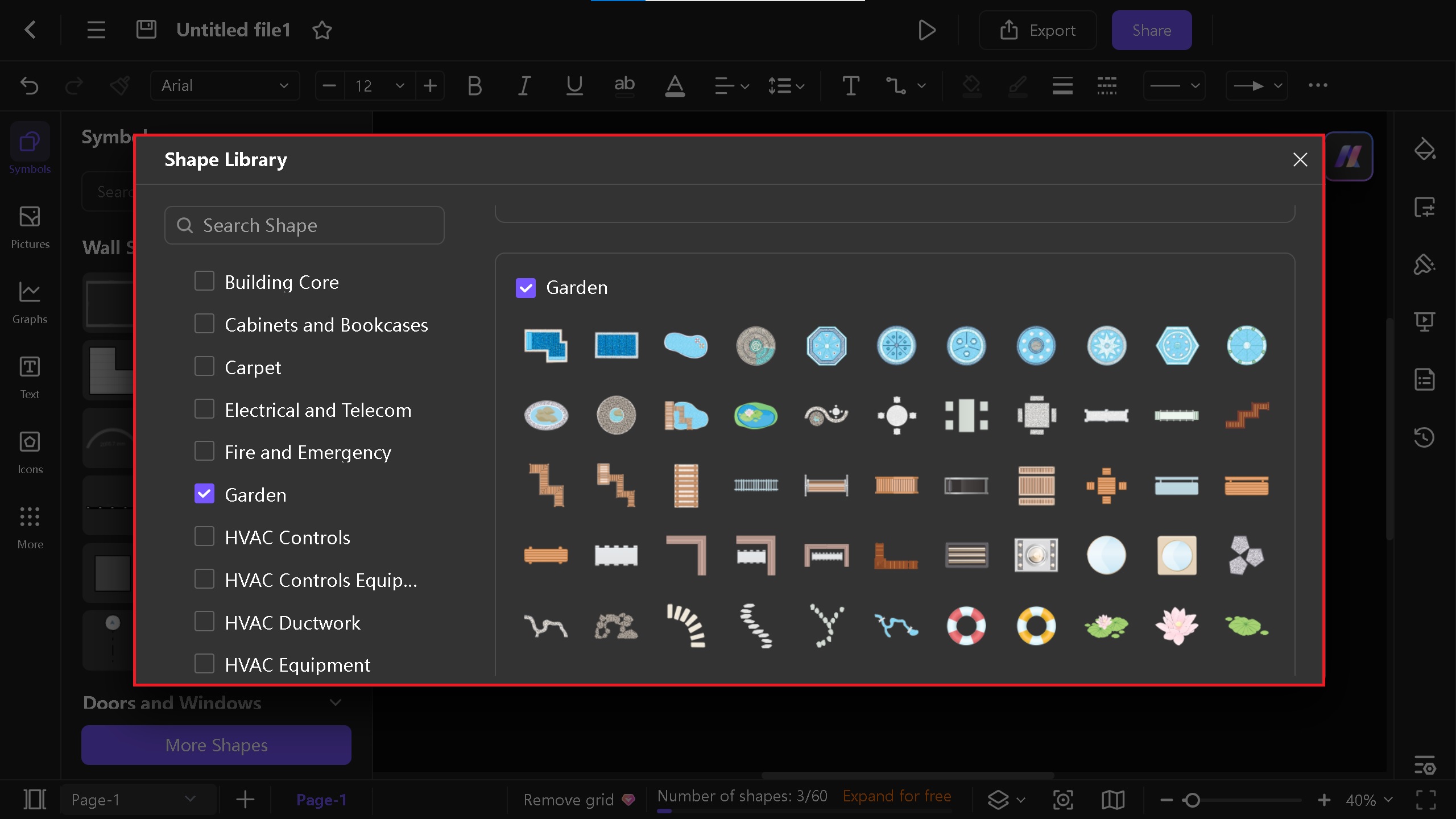
Task: Select the red-white lifebuoy shape
Action: pyautogui.click(x=966, y=626)
